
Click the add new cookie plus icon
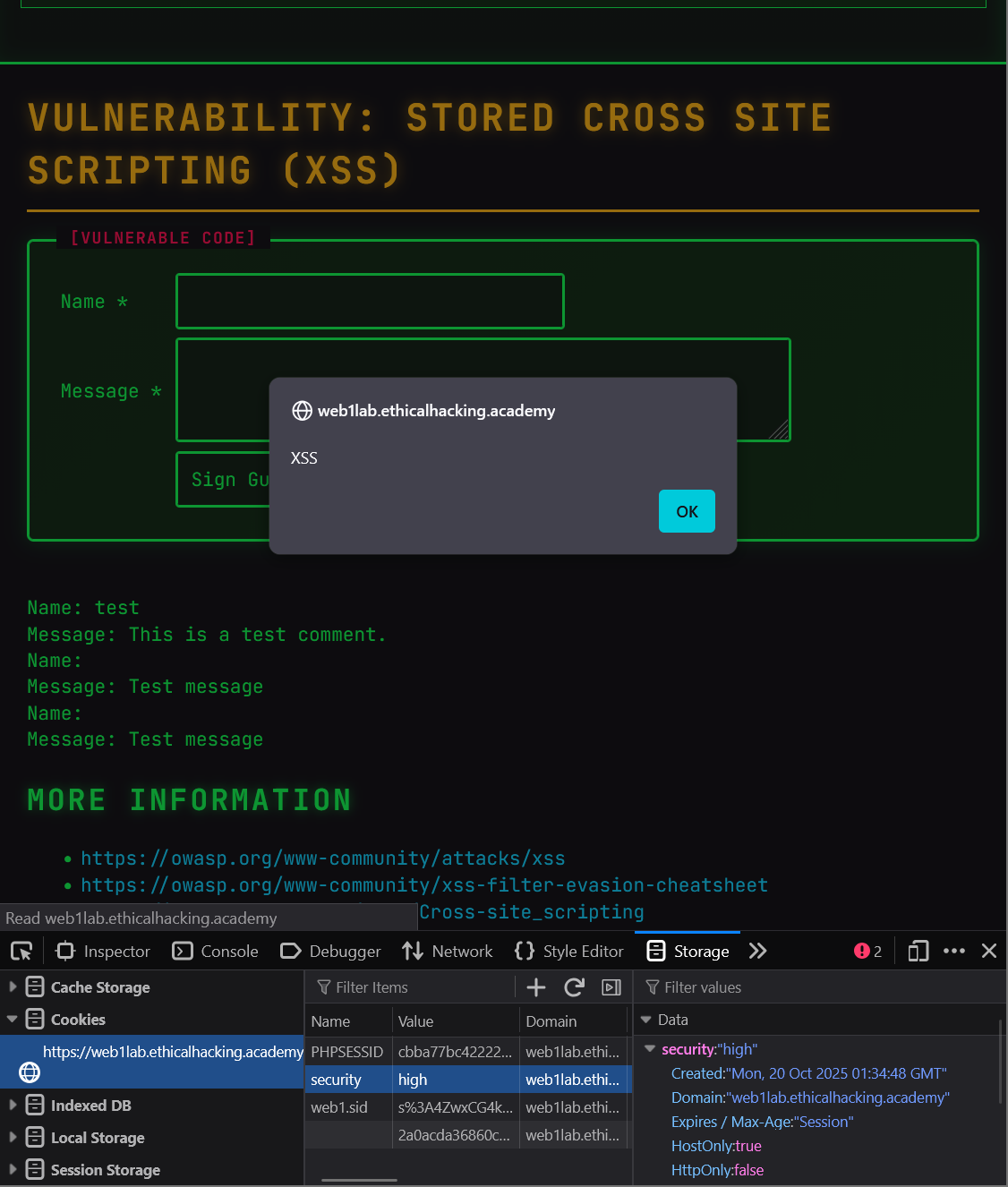point(536,987)
